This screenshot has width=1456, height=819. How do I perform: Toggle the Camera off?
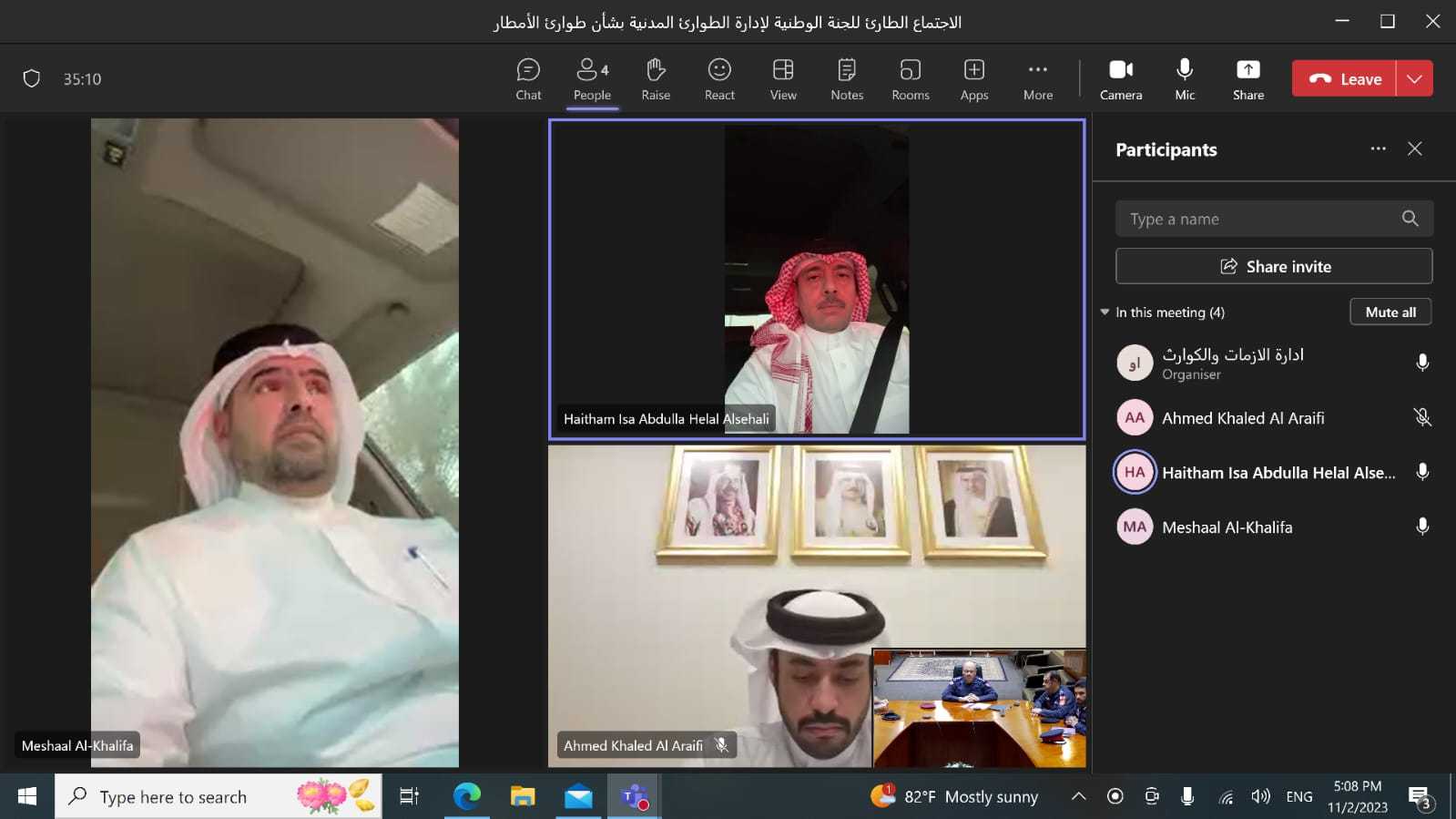pos(1121,79)
